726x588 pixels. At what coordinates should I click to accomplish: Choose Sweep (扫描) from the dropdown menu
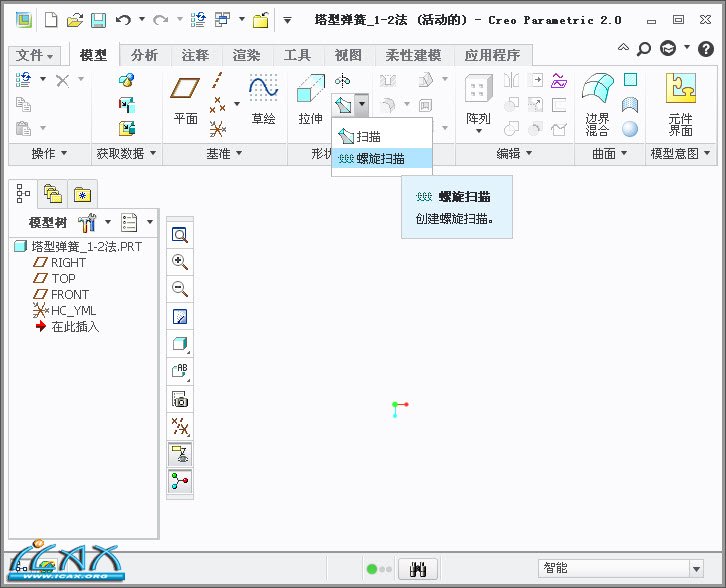pyautogui.click(x=382, y=137)
